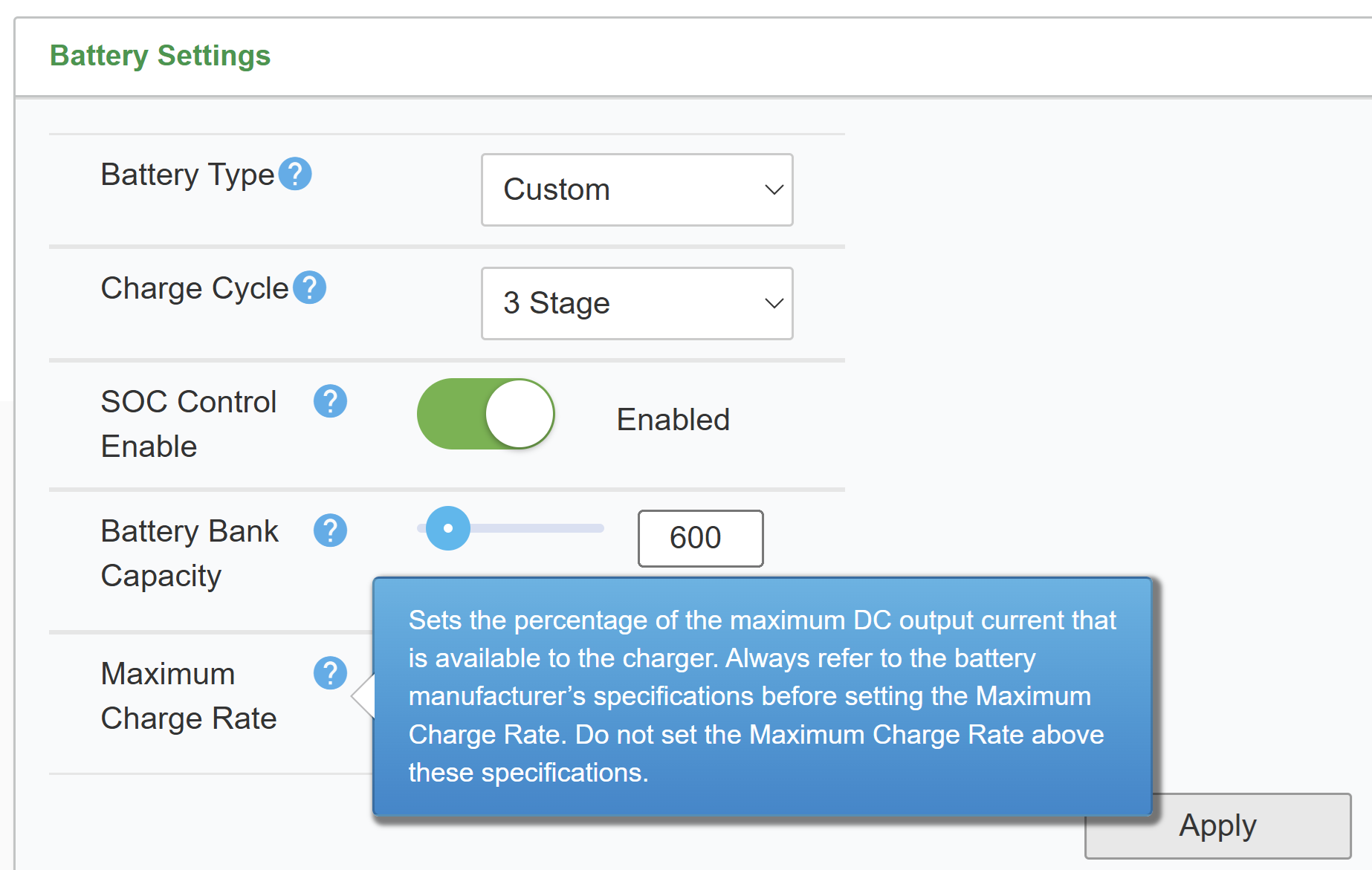Click the Battery Type field label
1372x870 pixels.
pos(187,175)
